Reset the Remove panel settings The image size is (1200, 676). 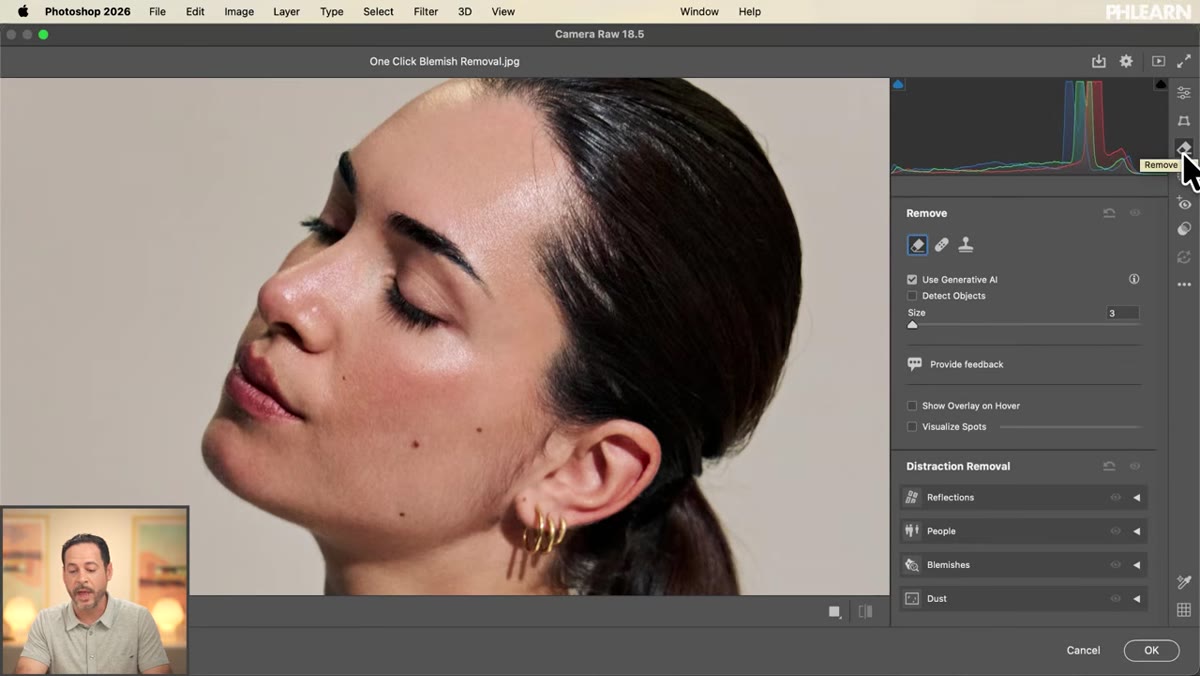click(1109, 213)
